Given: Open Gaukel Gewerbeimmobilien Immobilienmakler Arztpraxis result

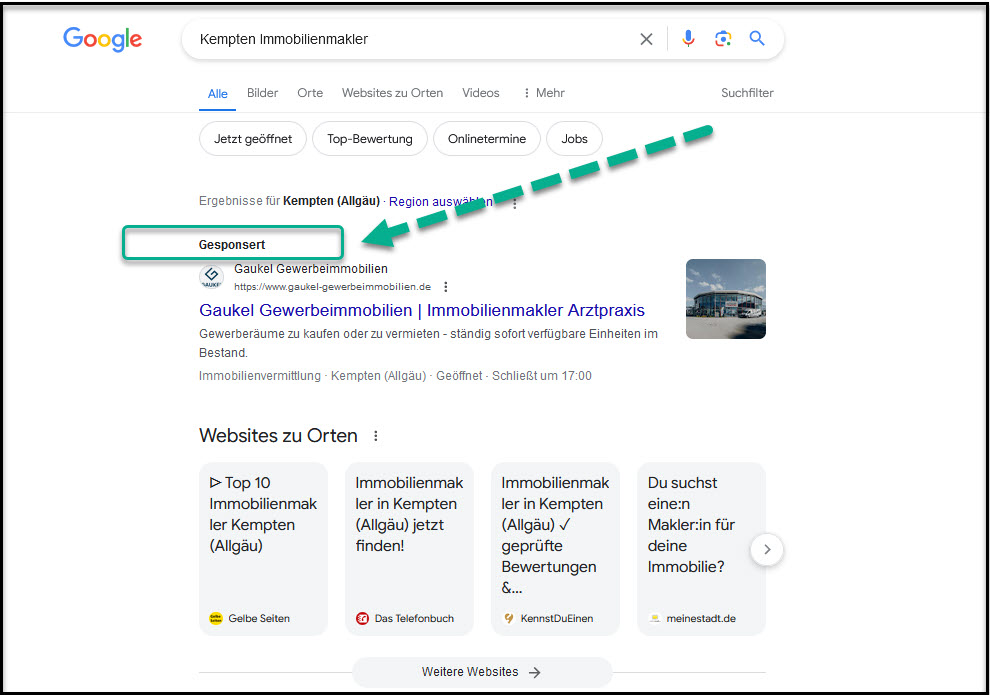Looking at the screenshot, I should [x=422, y=311].
